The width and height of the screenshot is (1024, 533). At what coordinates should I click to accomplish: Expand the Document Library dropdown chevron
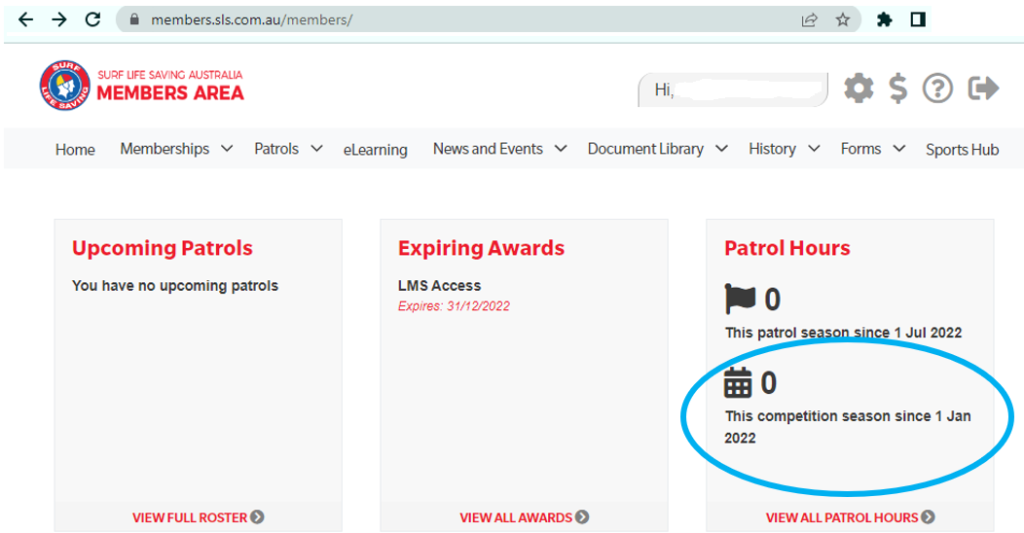pos(722,149)
